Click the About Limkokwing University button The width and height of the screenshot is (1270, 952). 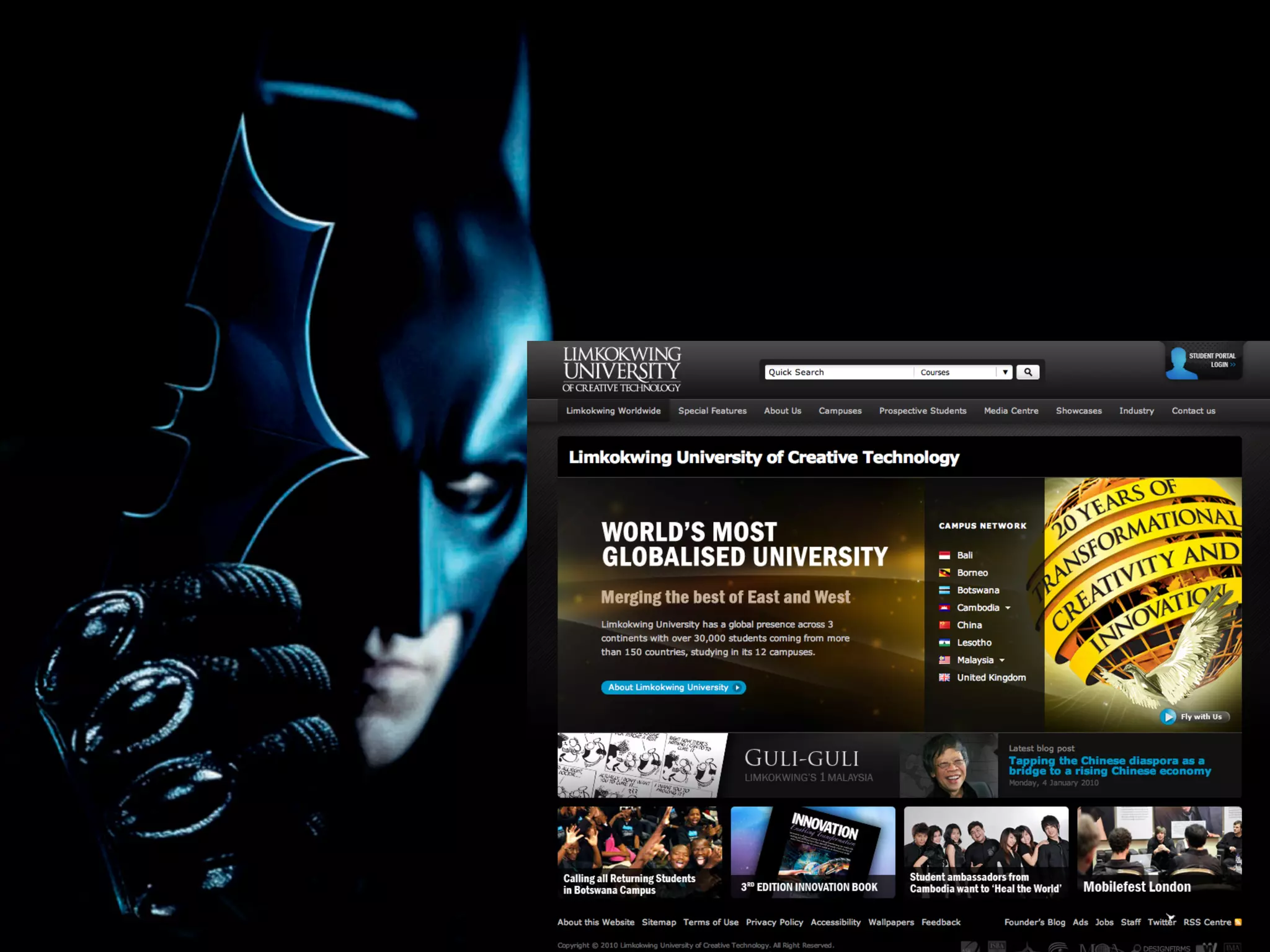pos(673,687)
